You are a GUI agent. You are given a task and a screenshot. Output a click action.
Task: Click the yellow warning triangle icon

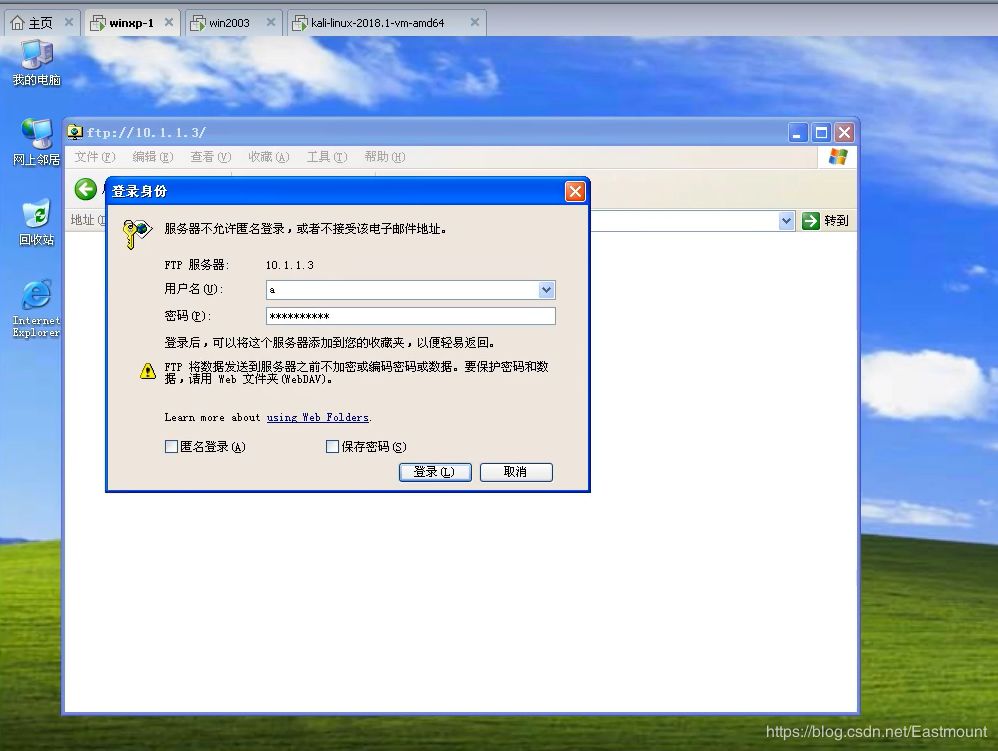(x=148, y=371)
